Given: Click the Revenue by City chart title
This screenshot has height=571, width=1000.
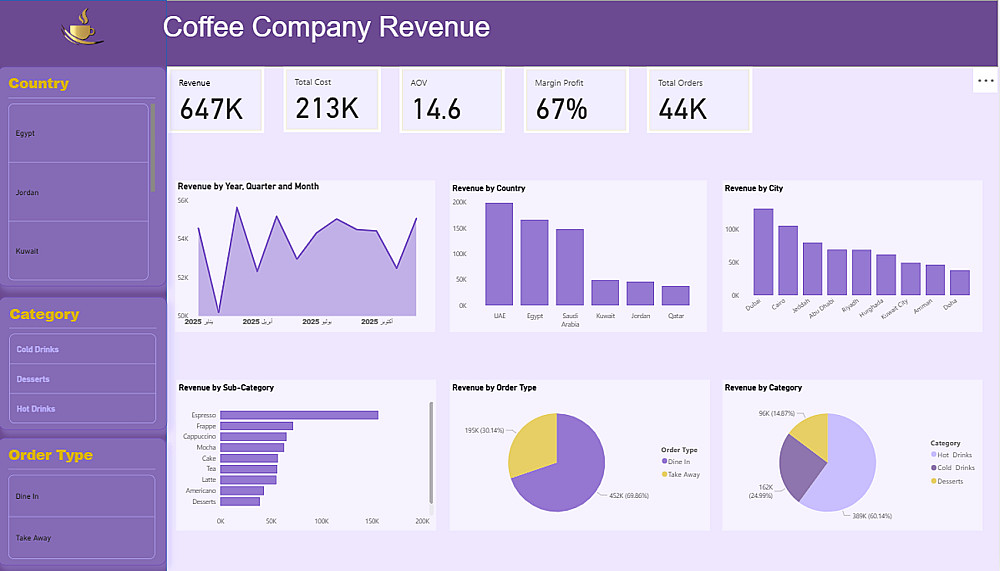Looking at the screenshot, I should (x=753, y=188).
